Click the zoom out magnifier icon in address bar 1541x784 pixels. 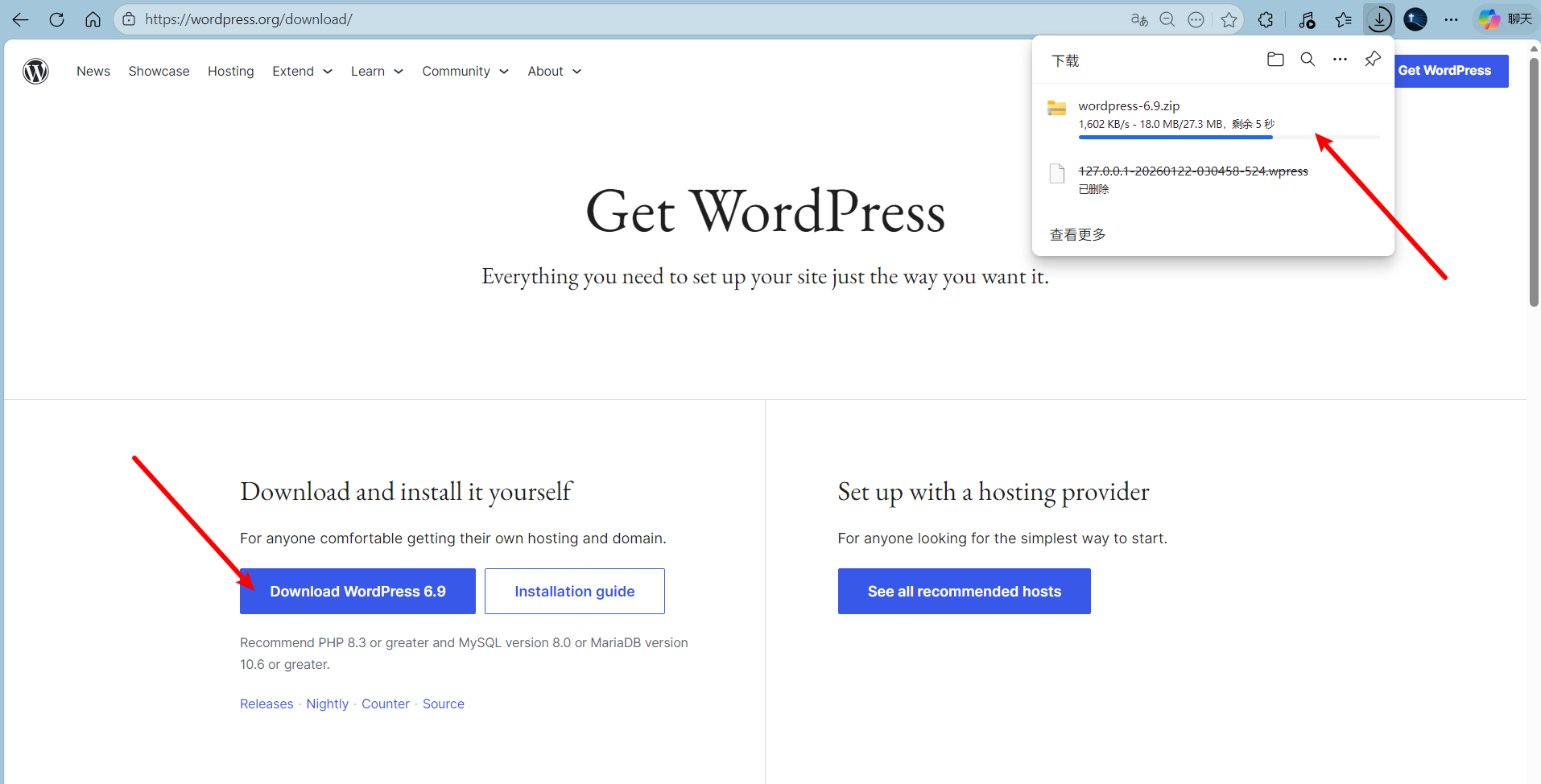tap(1167, 19)
